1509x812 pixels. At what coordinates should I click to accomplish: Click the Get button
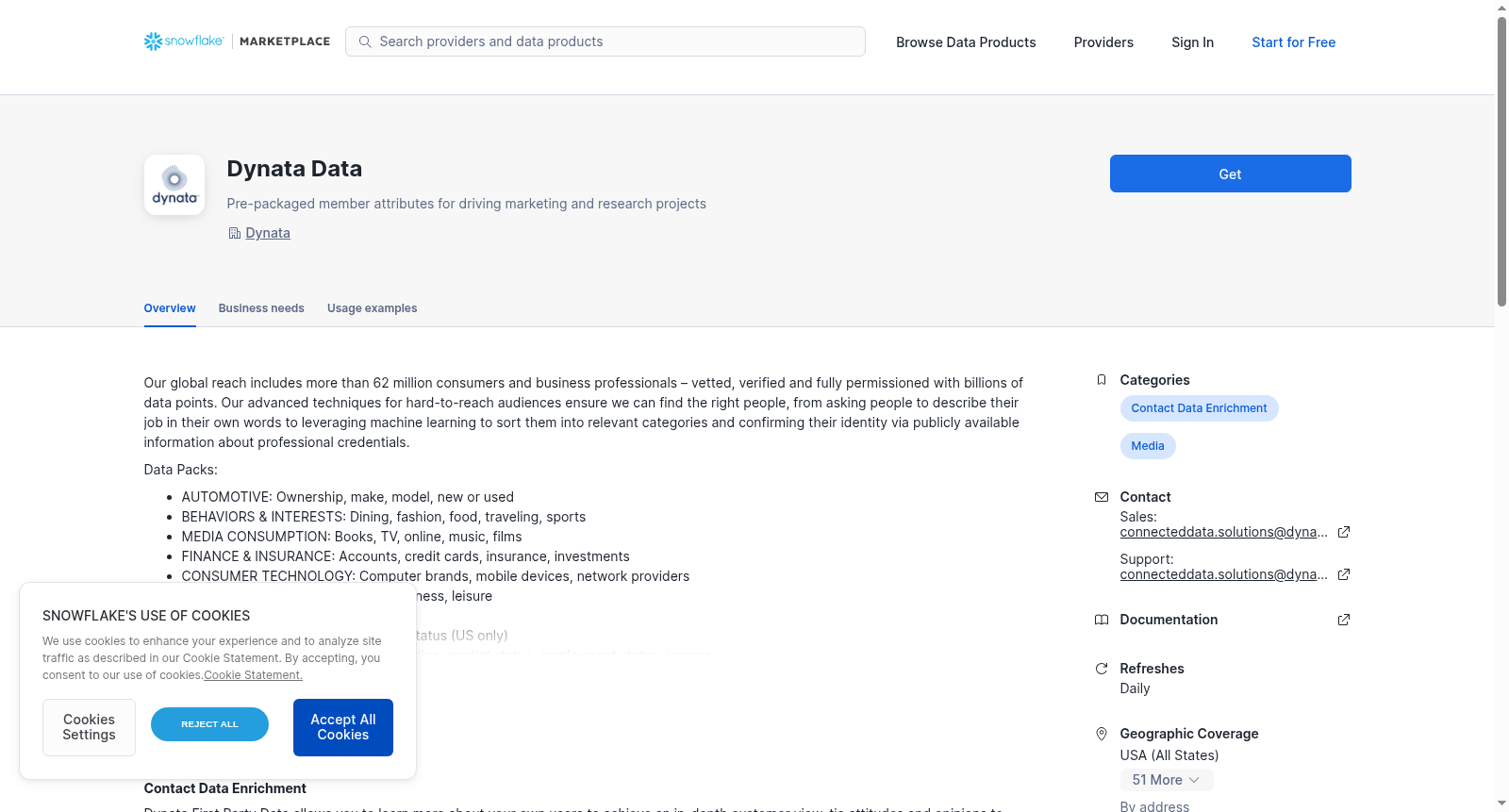[1231, 174]
